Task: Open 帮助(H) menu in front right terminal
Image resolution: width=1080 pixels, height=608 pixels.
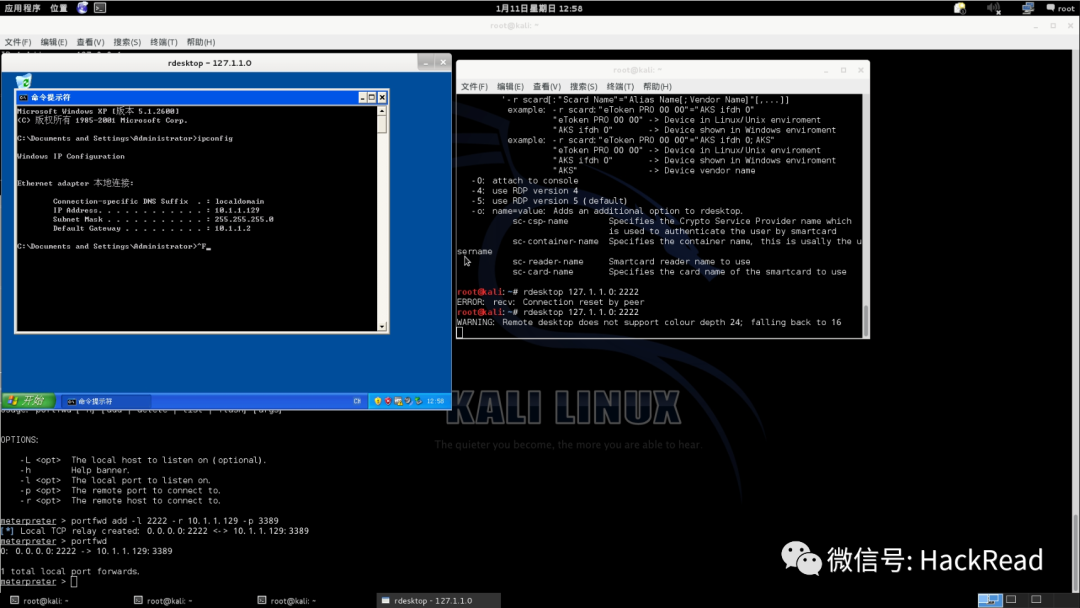Action: [x=657, y=87]
